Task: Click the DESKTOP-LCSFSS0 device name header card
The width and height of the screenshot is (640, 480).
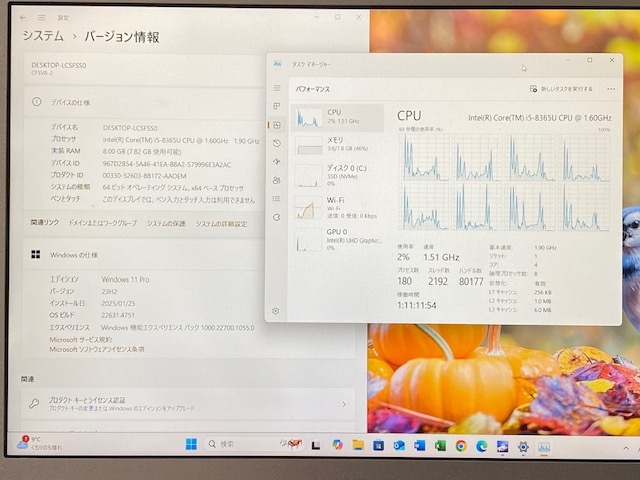Action: (x=145, y=69)
